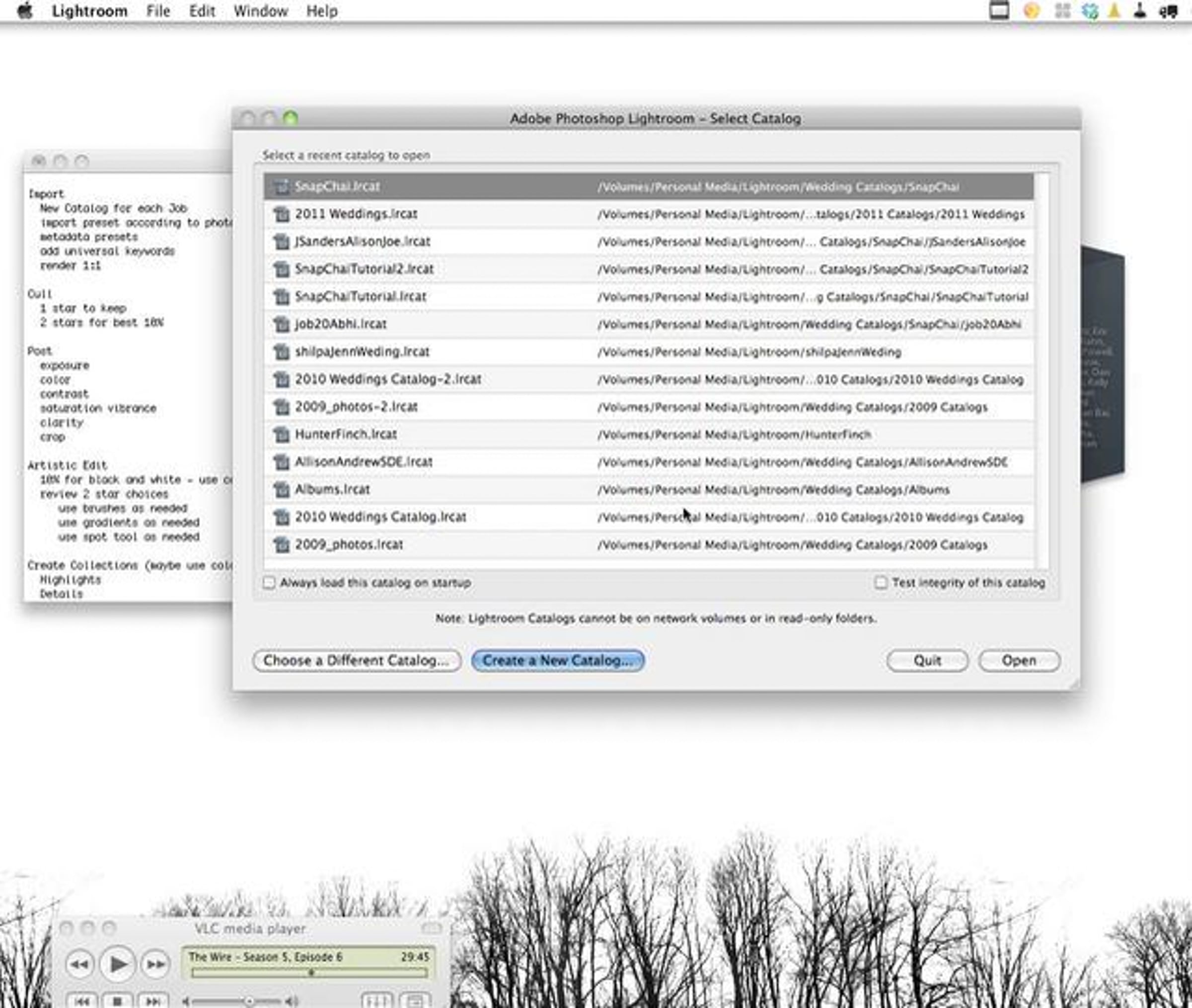Click VLC fast forward button

click(155, 965)
